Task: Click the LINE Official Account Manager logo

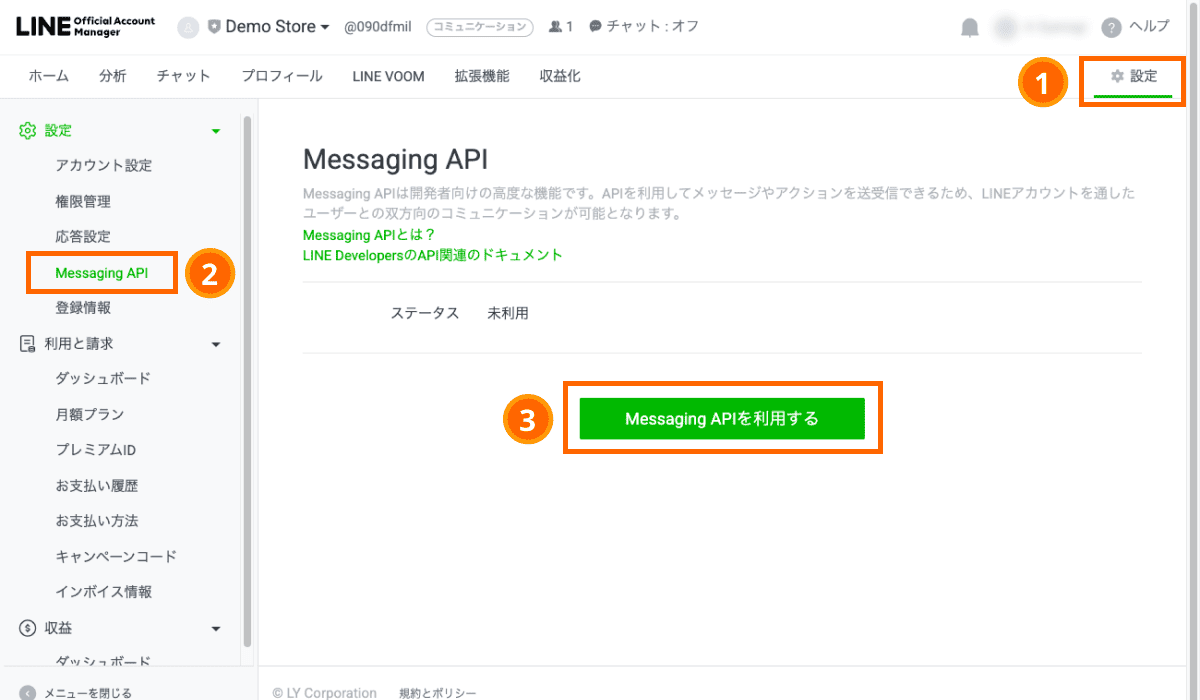Action: point(85,27)
